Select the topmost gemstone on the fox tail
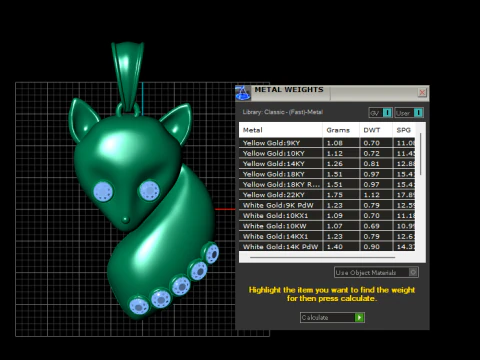This screenshot has height=360, width=480. (x=212, y=254)
